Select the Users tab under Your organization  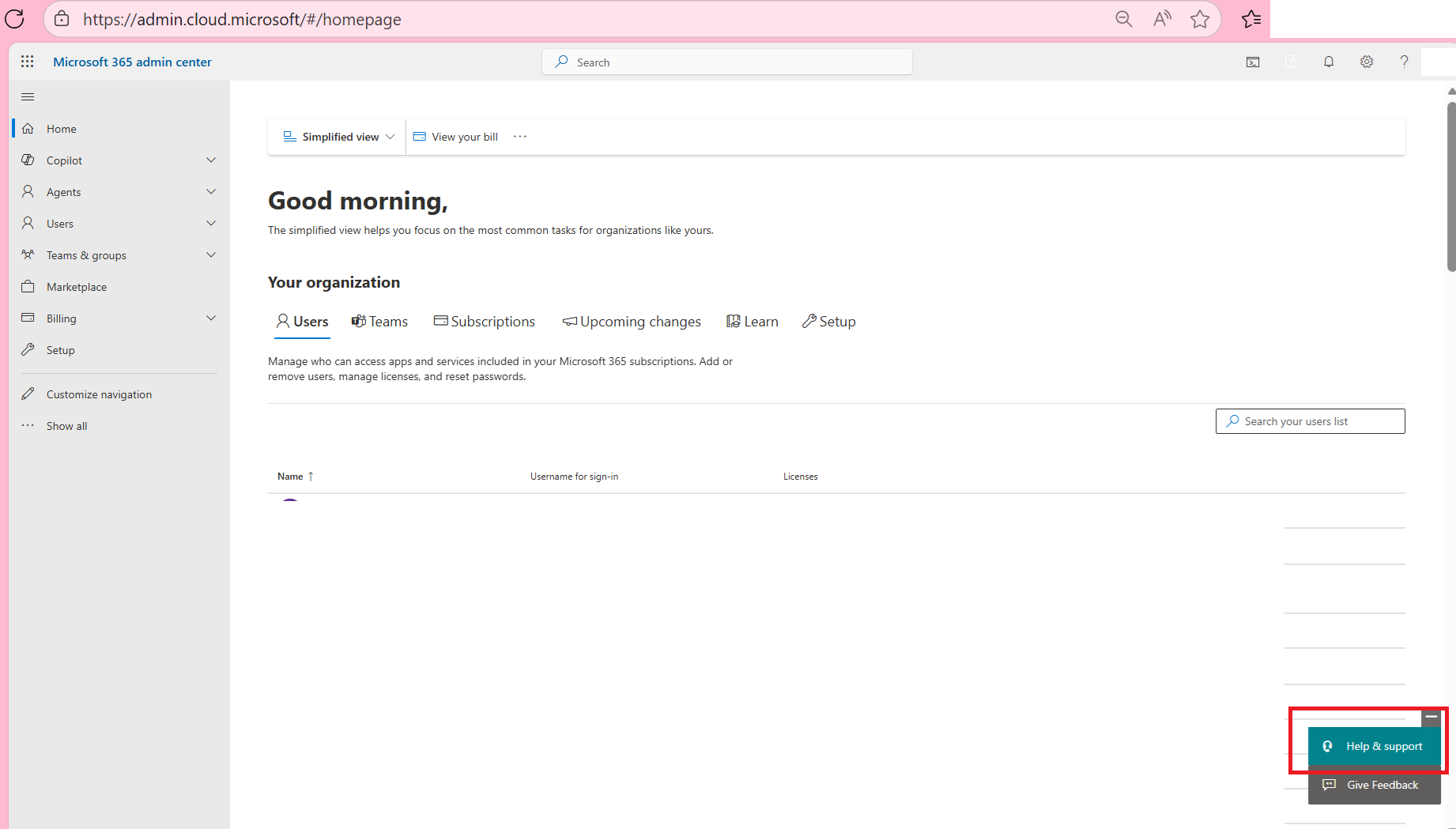[302, 322]
